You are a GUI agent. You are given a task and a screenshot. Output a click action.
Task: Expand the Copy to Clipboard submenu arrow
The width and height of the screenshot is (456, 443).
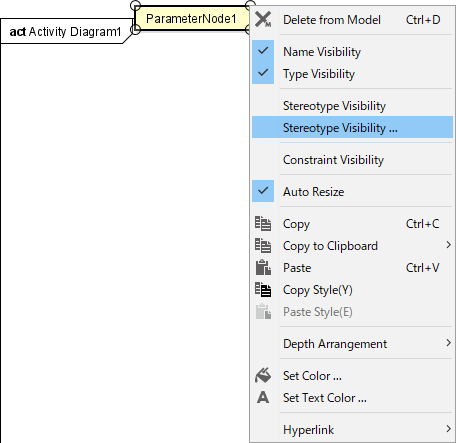(x=448, y=245)
